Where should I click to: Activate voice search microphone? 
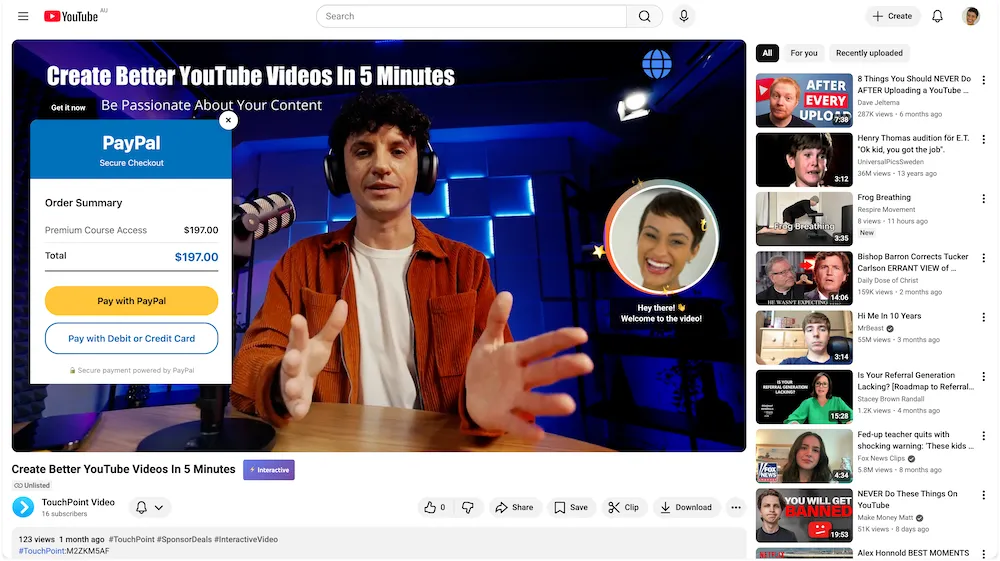[x=684, y=16]
